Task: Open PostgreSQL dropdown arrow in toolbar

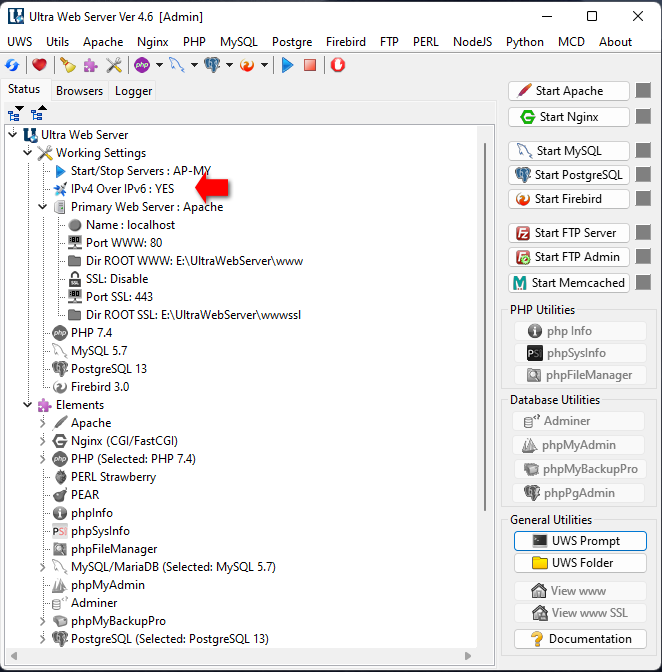Action: coord(229,65)
